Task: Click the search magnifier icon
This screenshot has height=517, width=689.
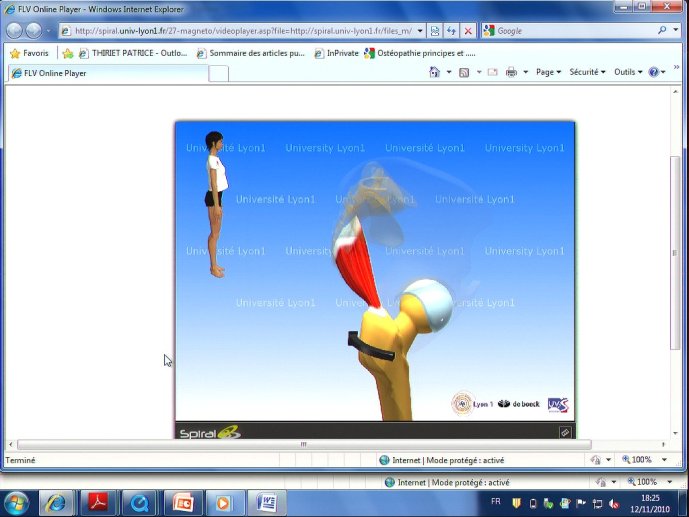Action: pos(662,30)
